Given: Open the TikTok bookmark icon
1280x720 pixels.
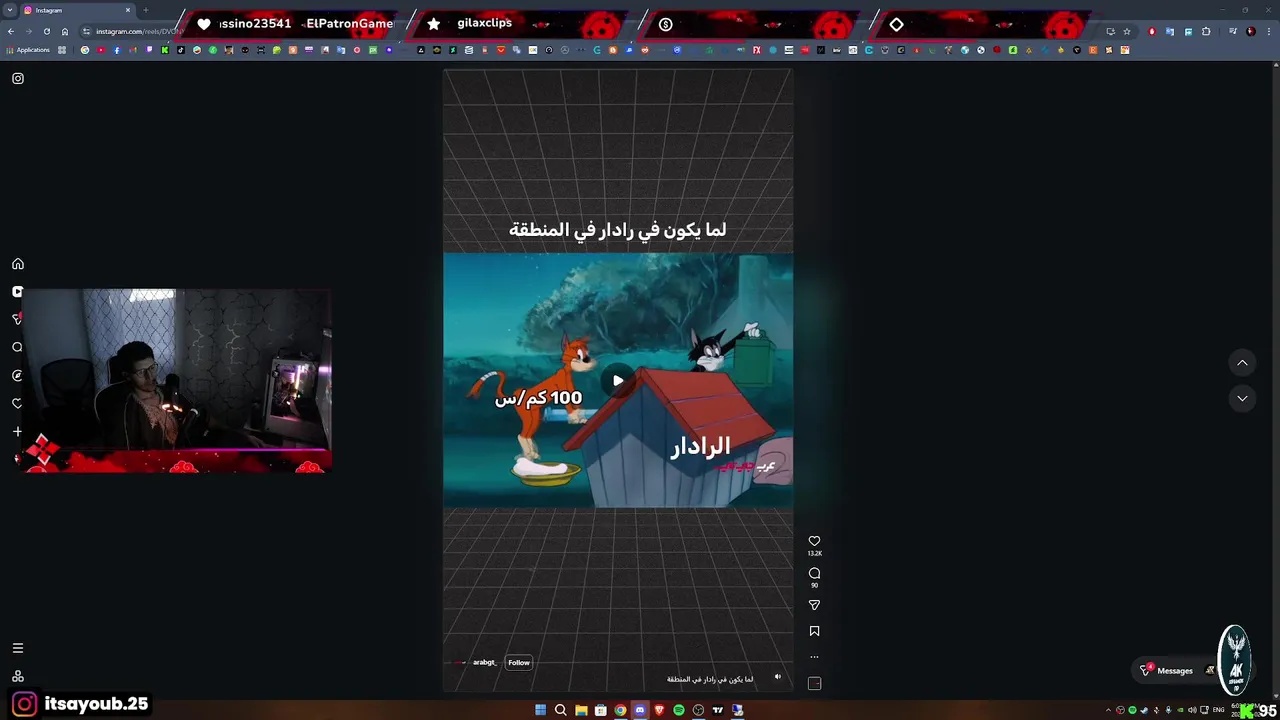Looking at the screenshot, I should click(x=180, y=50).
